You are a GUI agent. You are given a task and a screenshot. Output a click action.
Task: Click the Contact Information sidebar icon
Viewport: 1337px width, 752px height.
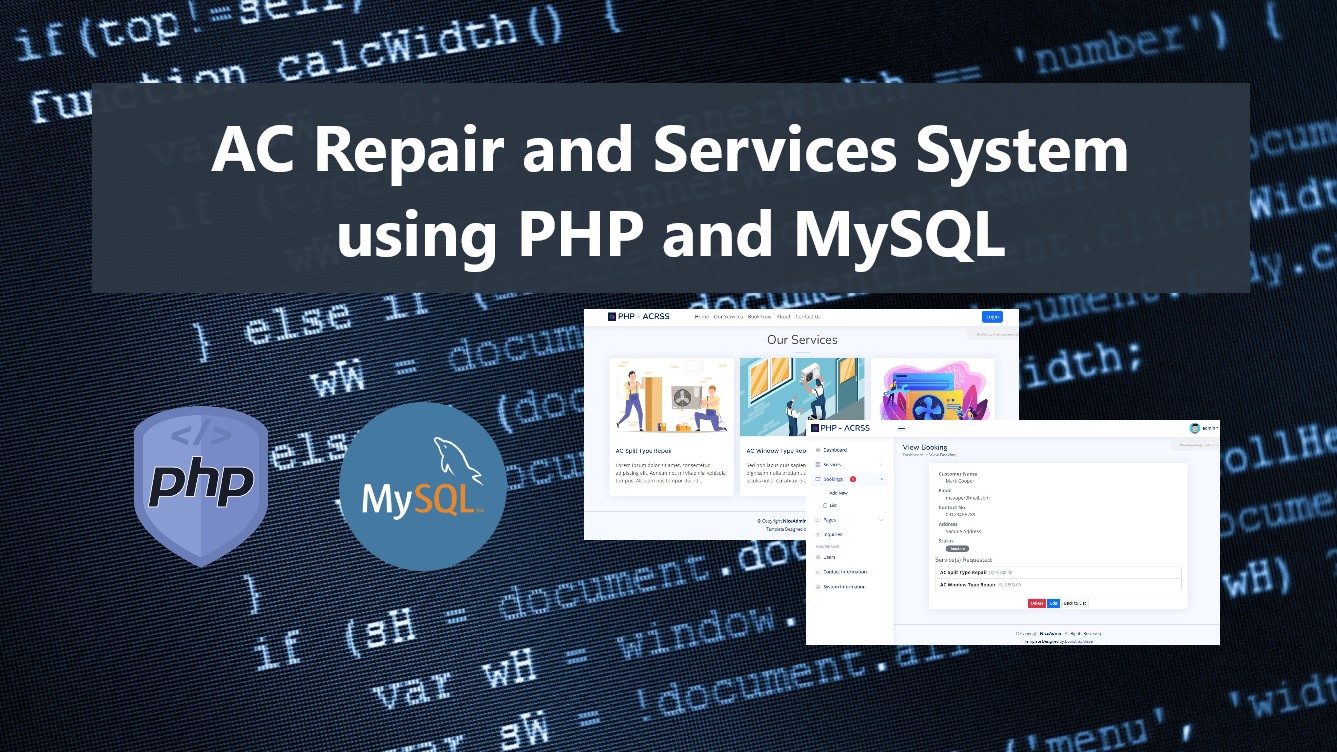(x=818, y=572)
